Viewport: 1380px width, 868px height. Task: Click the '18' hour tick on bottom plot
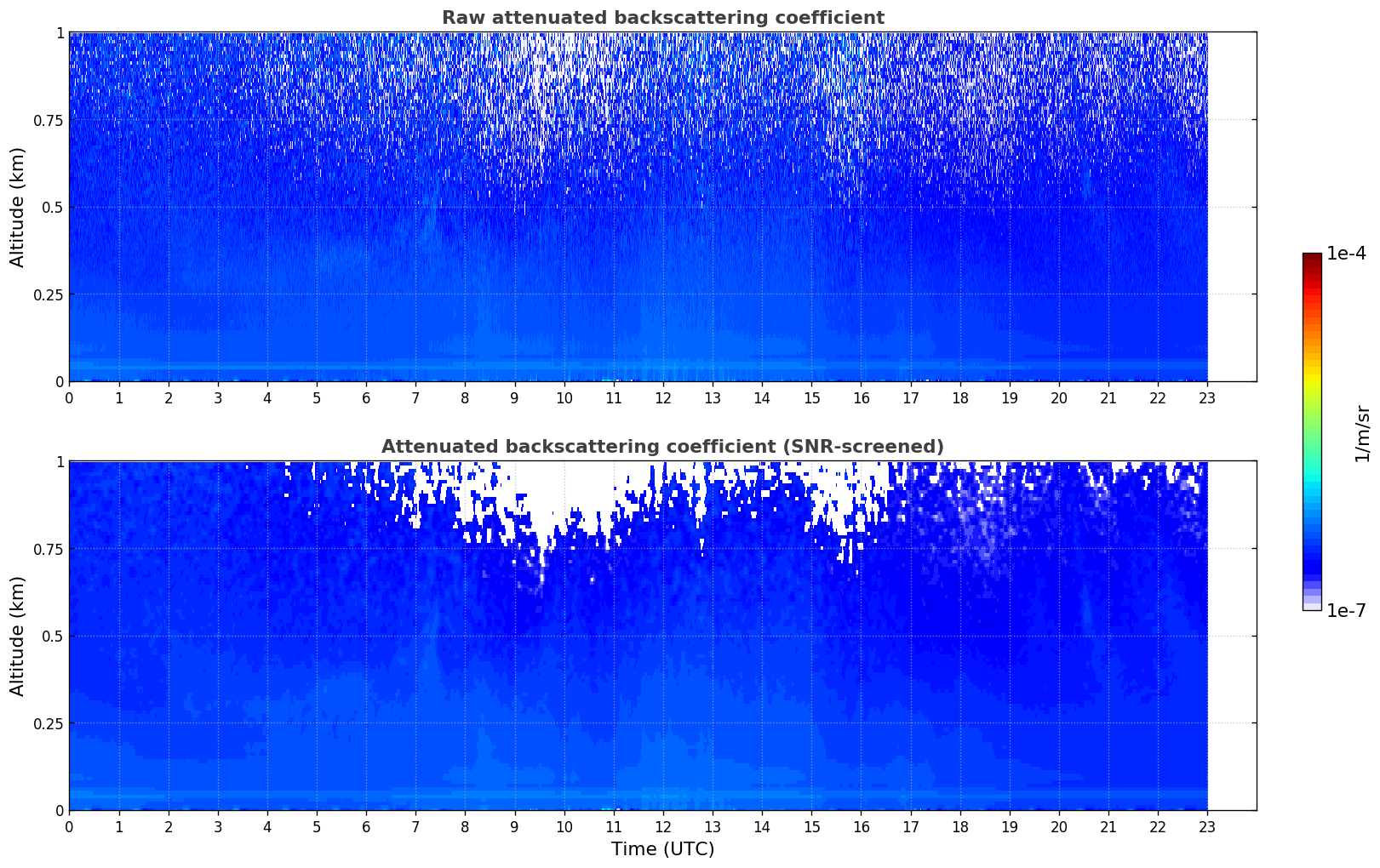pyautogui.click(x=959, y=827)
